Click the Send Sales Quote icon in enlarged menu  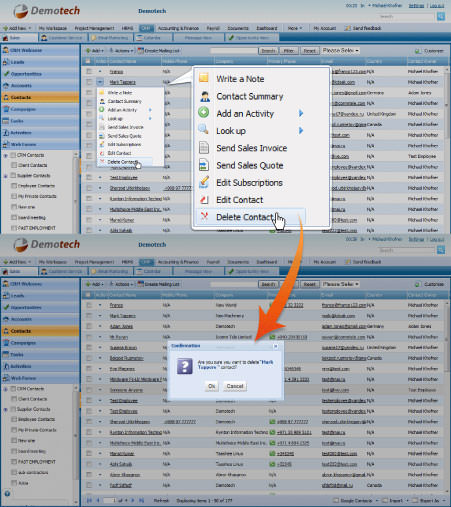click(204, 165)
